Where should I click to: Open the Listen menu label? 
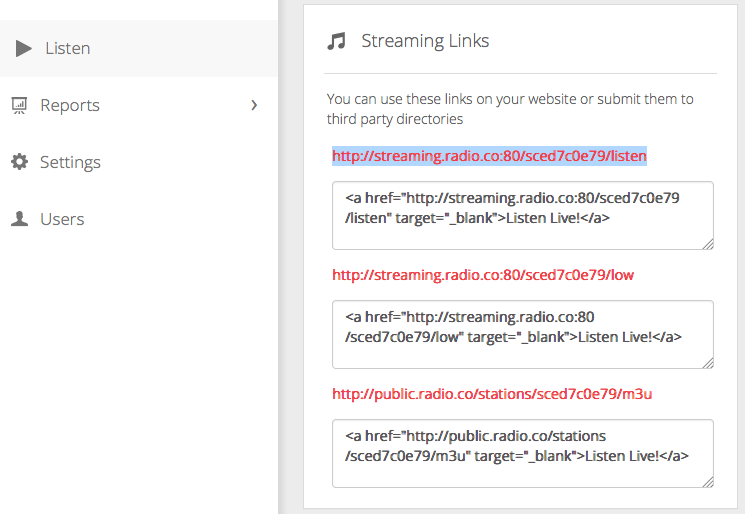(67, 48)
